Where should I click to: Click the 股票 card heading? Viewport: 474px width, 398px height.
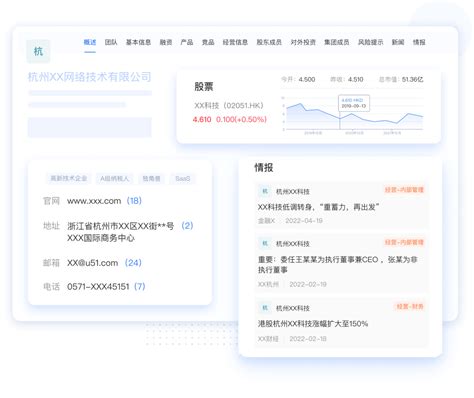click(x=204, y=87)
